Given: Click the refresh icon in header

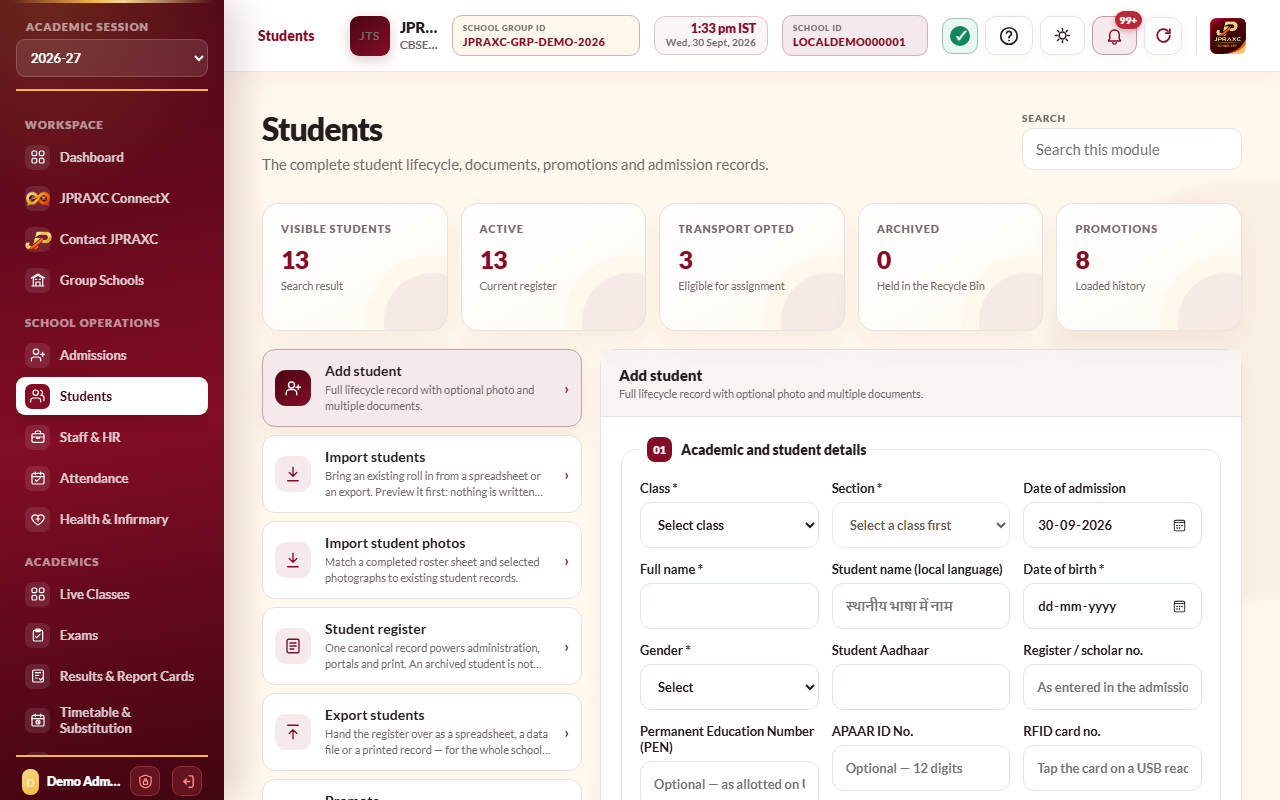Looking at the screenshot, I should click(1163, 36).
